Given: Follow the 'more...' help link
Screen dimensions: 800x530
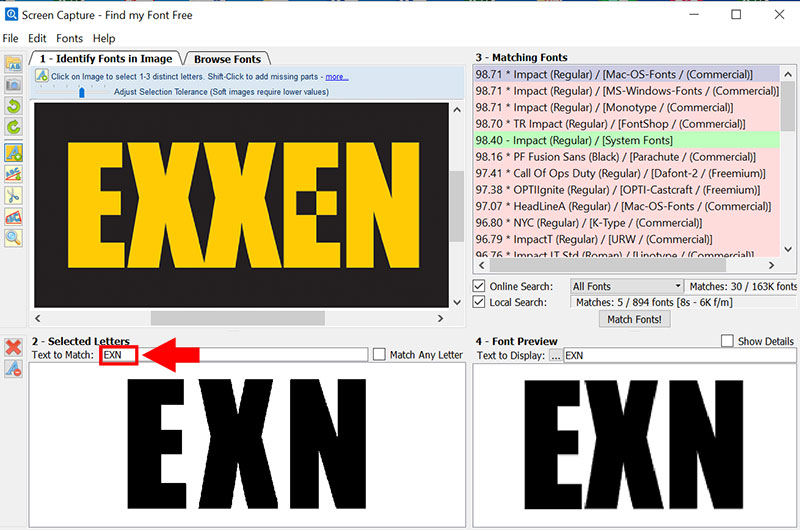Looking at the screenshot, I should coord(337,77).
